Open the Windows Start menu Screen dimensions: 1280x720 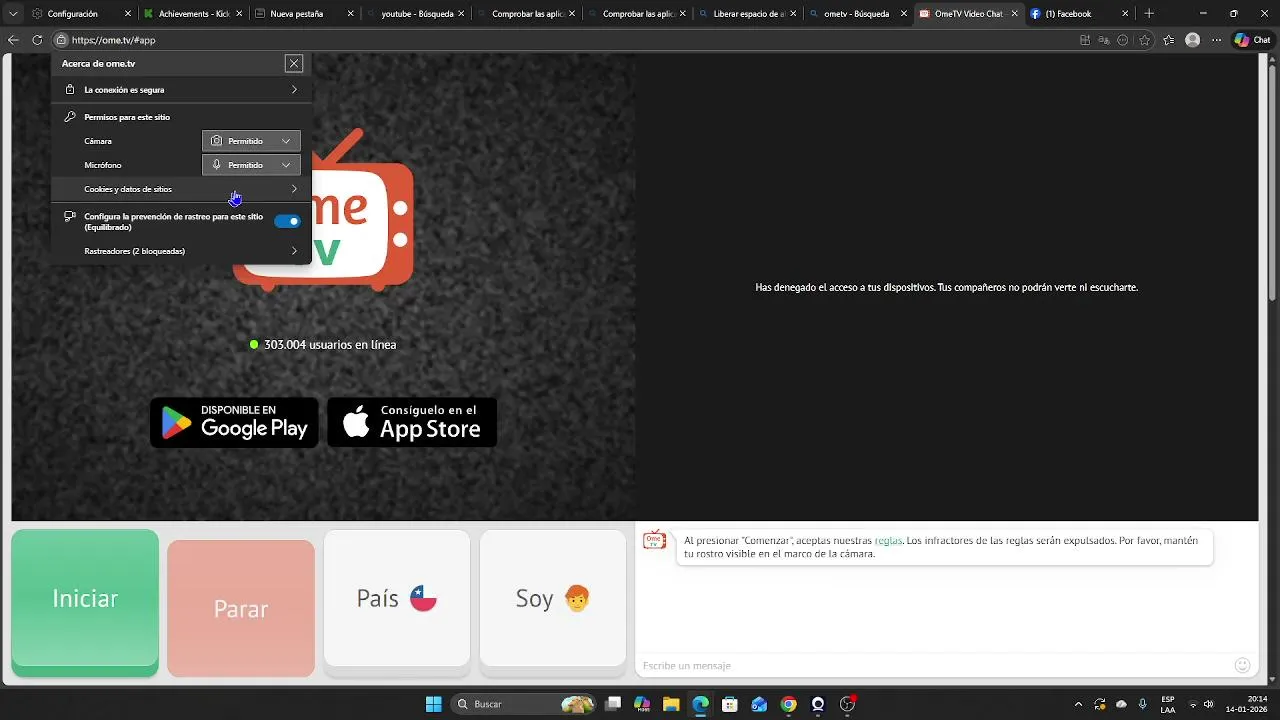pos(434,704)
